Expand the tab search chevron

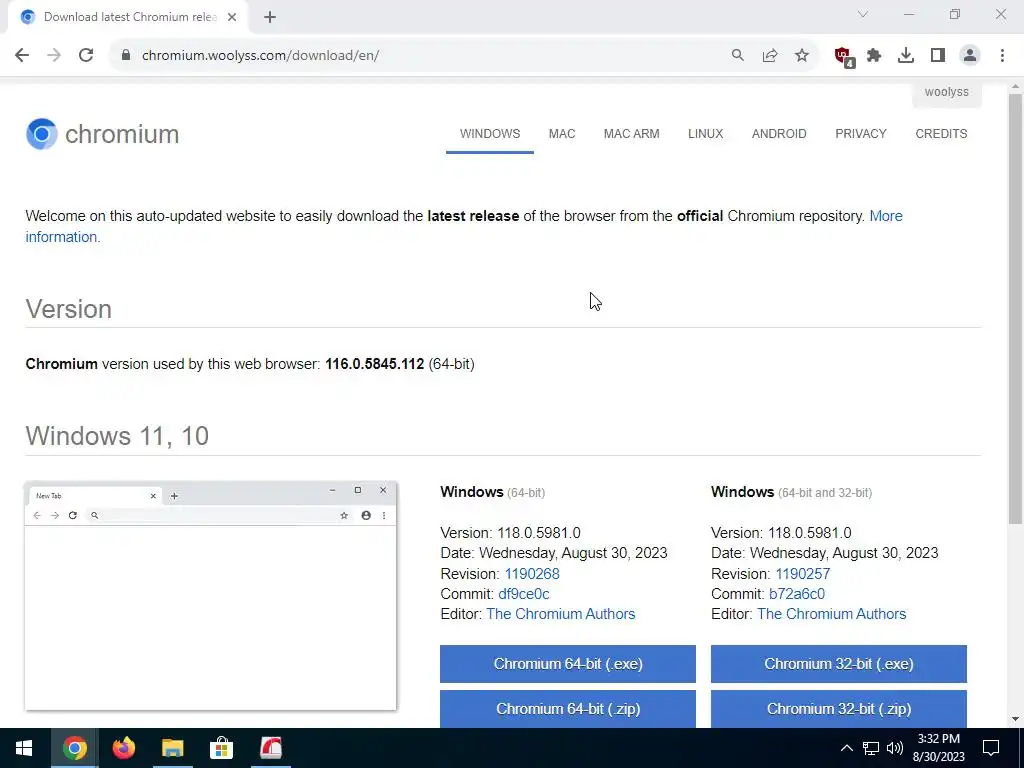click(863, 14)
